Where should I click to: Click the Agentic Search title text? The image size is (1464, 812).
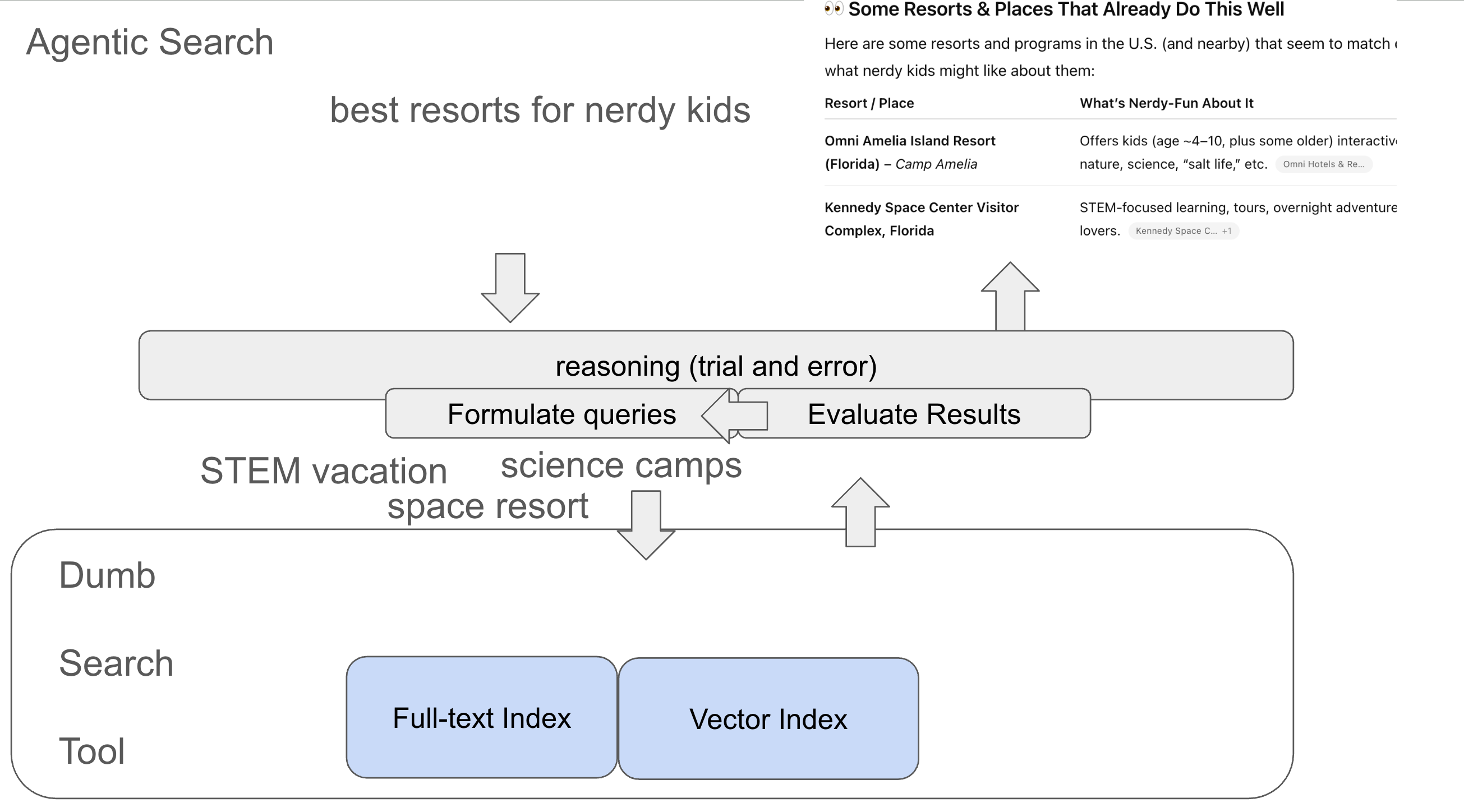point(150,42)
